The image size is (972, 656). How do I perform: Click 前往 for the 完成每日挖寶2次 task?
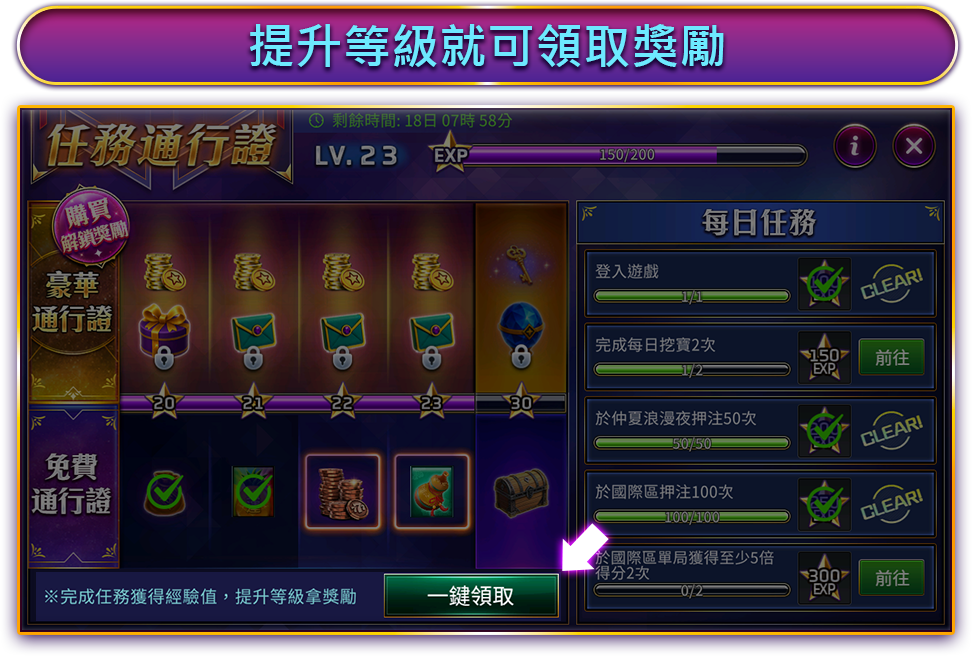click(x=891, y=357)
